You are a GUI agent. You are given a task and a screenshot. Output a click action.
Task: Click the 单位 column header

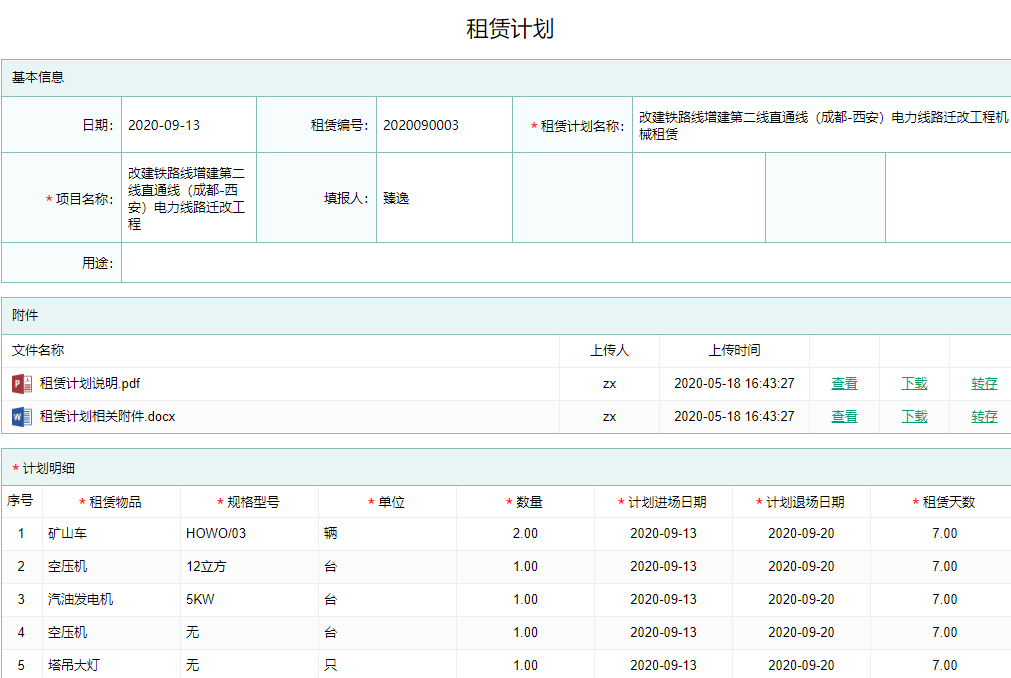tap(386, 502)
